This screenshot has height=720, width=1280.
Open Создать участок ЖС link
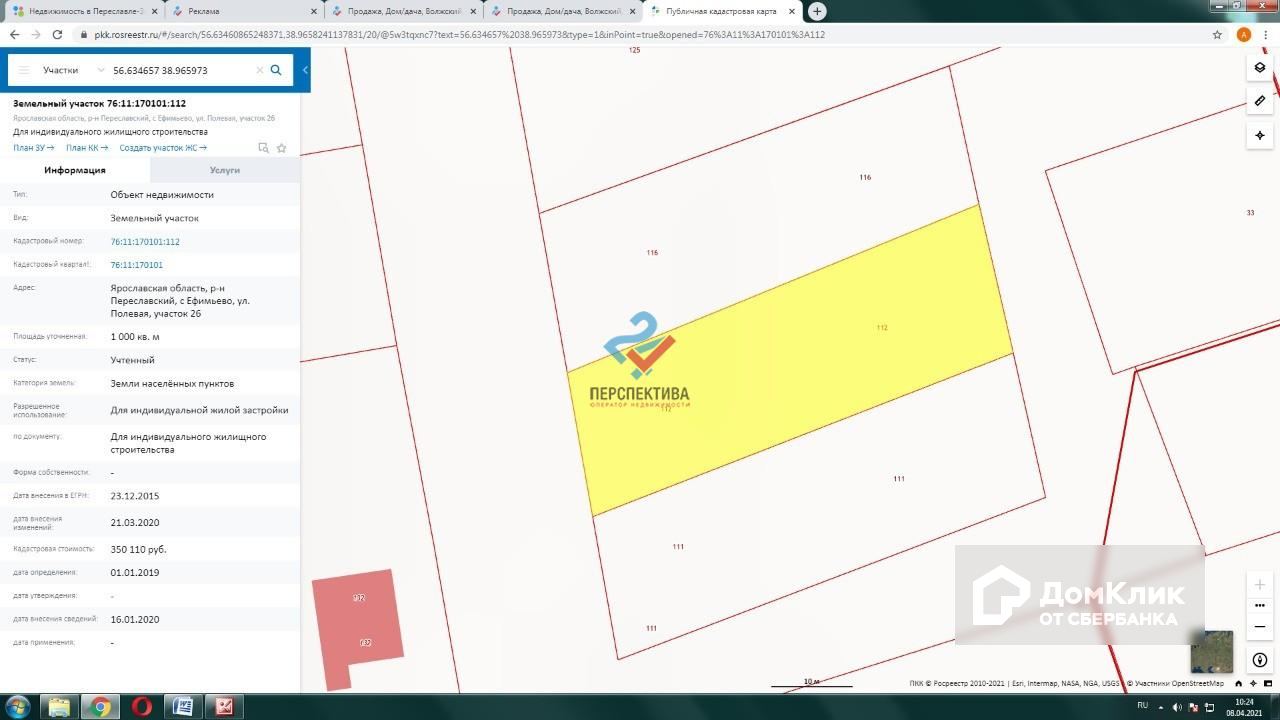click(x=163, y=148)
